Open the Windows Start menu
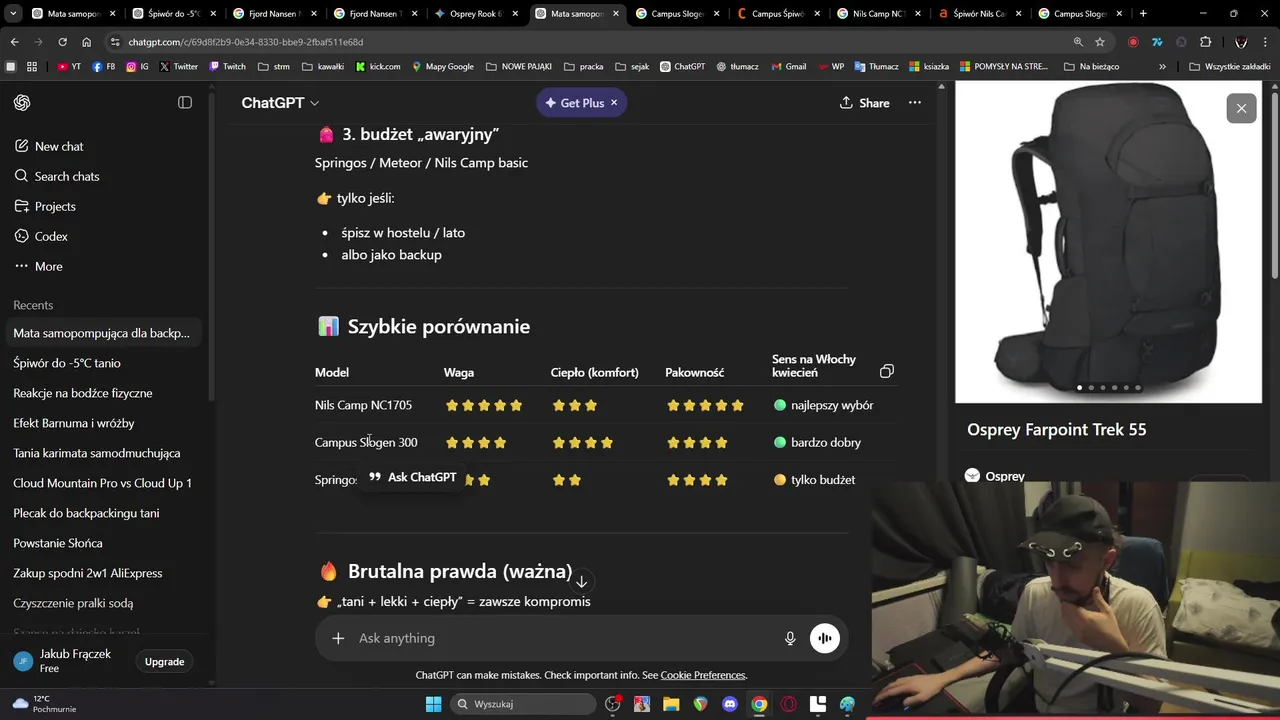 coord(433,704)
